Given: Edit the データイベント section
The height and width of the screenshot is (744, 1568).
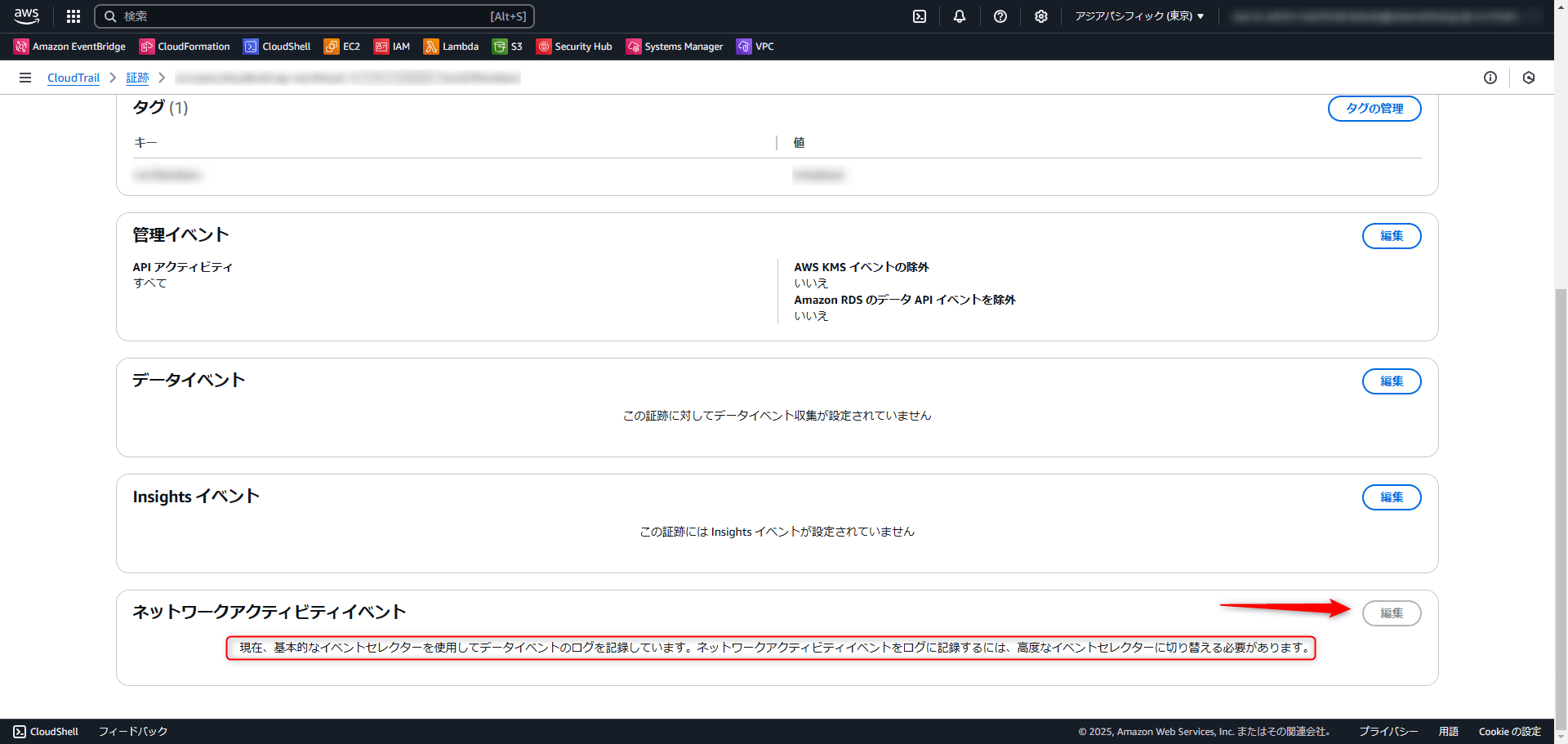Looking at the screenshot, I should pos(1392,381).
